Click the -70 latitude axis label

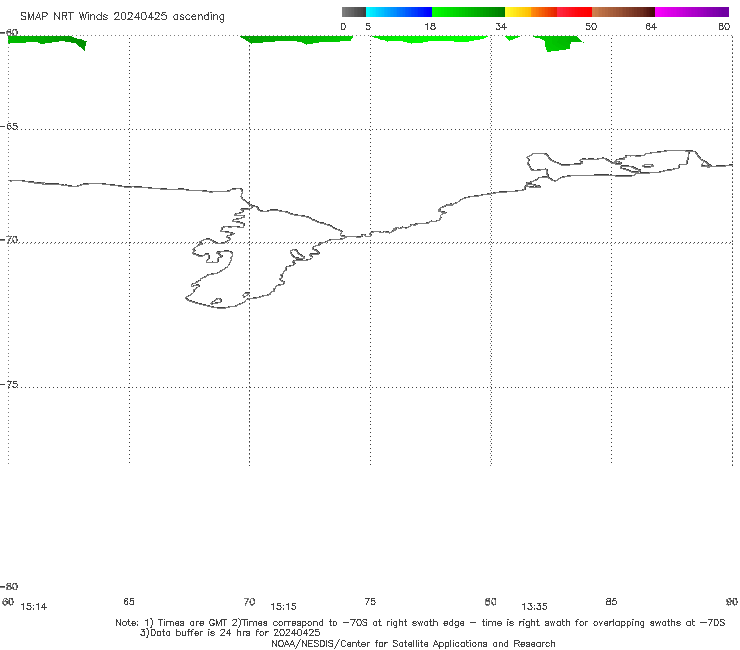pos(9,240)
